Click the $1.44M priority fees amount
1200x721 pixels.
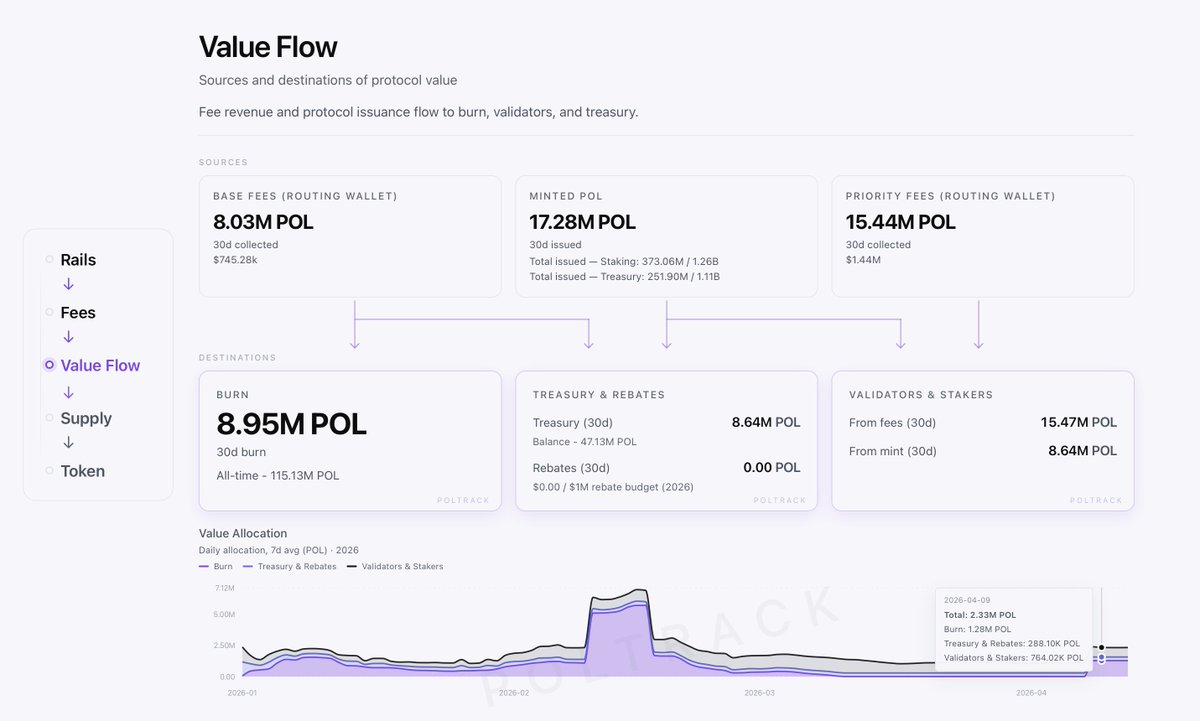pos(863,260)
